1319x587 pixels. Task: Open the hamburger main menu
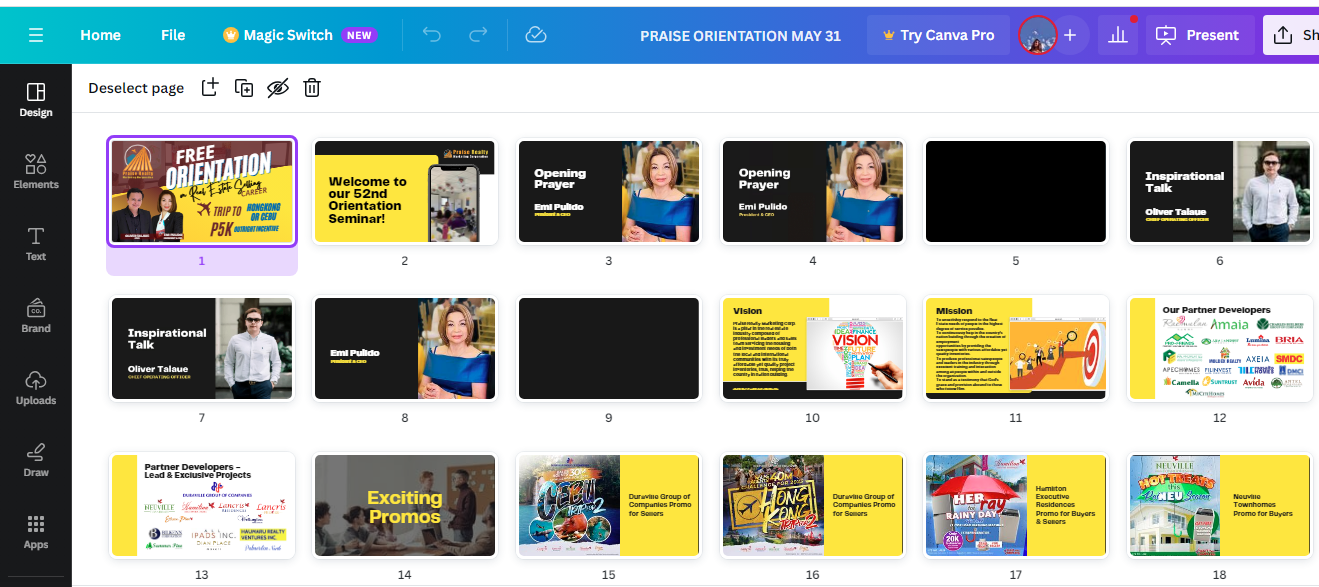[x=36, y=35]
